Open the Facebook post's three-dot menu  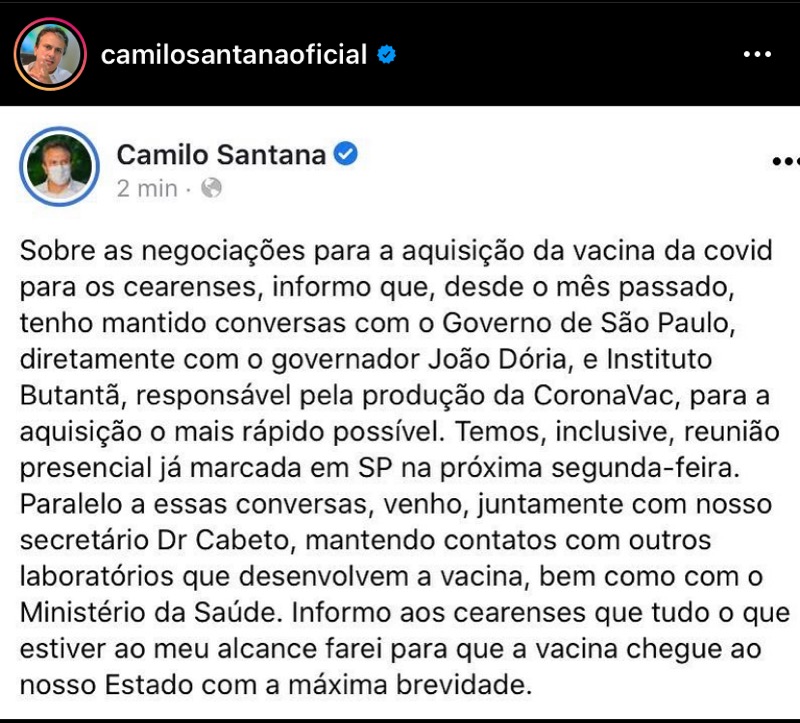pyautogui.click(x=786, y=162)
